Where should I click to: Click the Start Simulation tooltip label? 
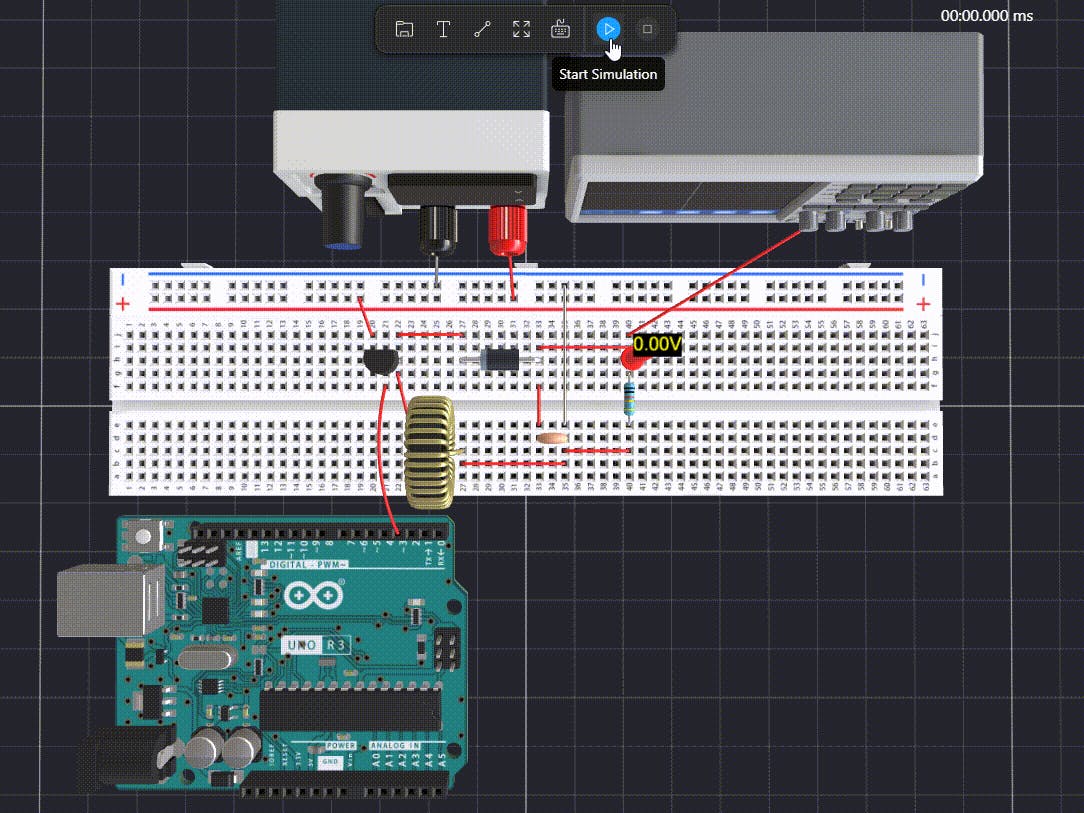point(608,74)
